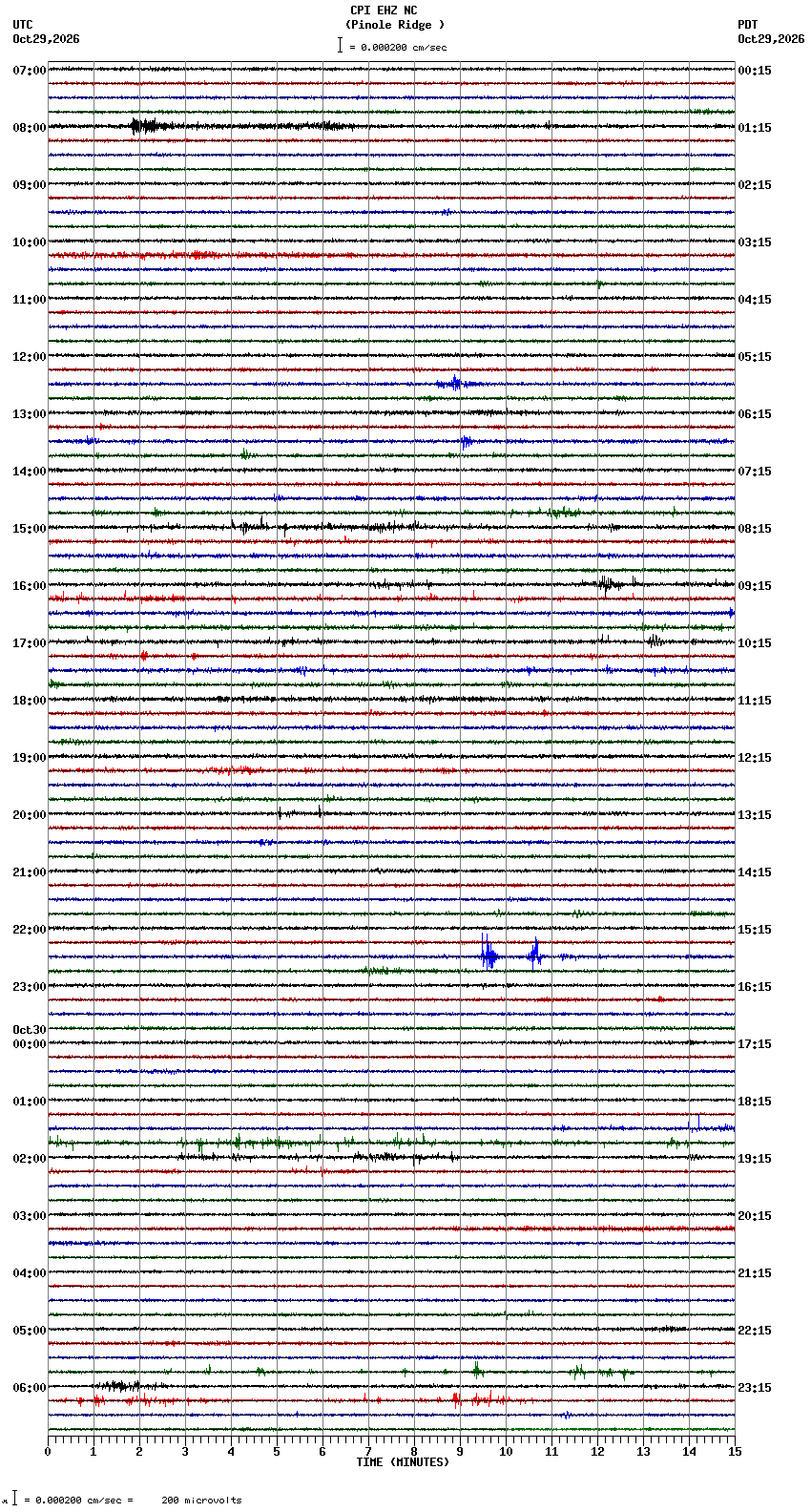Image resolution: width=811 pixels, height=1512 pixels.
Task: Click the '17:00' UTC time label
Action: pyautogui.click(x=30, y=643)
